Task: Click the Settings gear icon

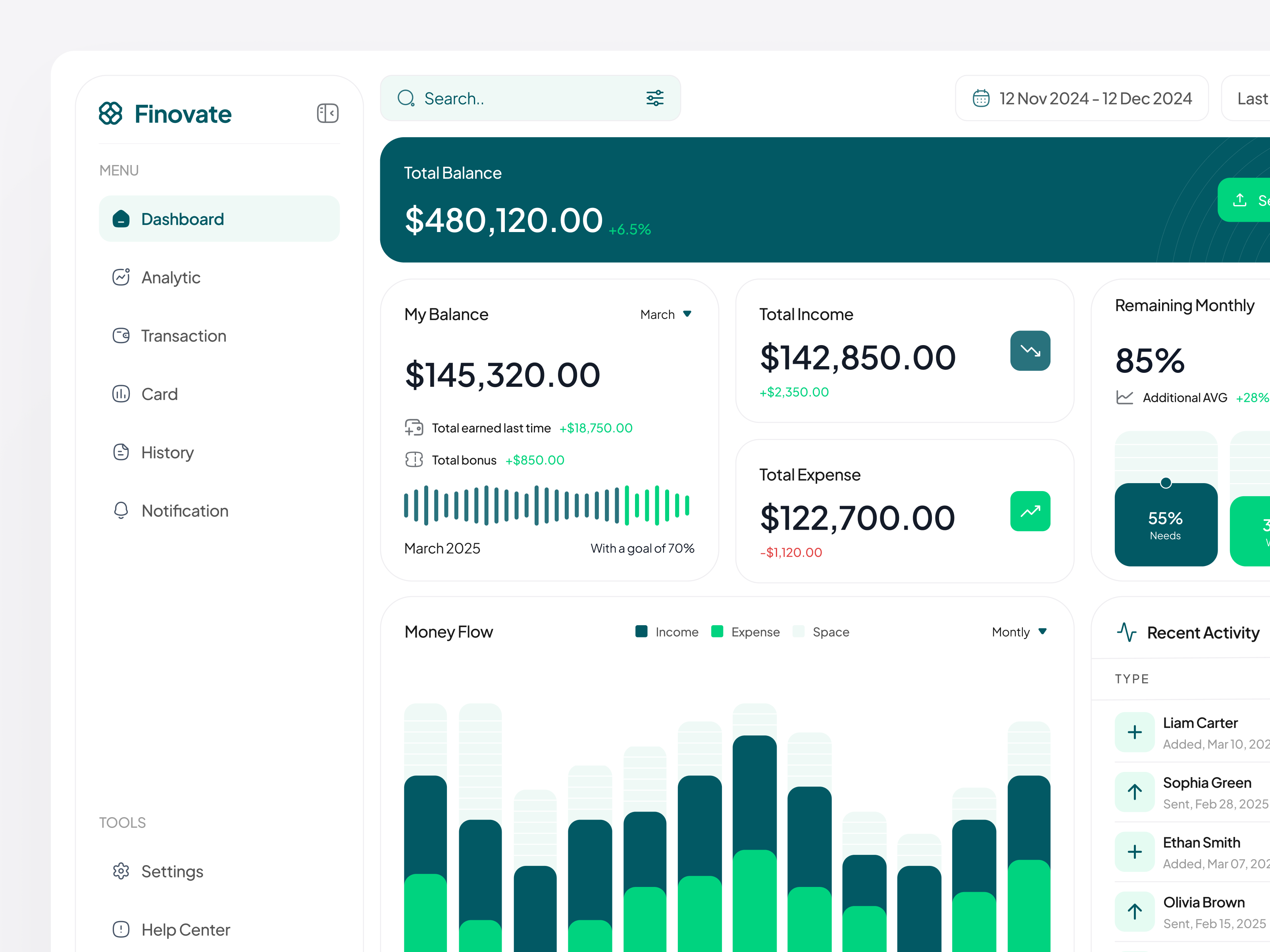Action: pyautogui.click(x=121, y=871)
